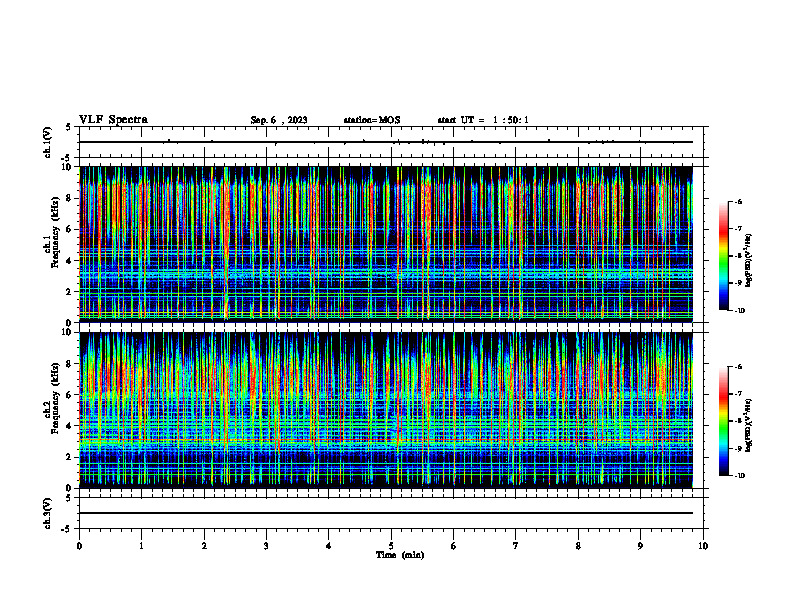Image resolution: width=792 pixels, height=612 pixels.
Task: Click the "6" kHz tick of ch.1 spectrogram
Action: [x=70, y=229]
